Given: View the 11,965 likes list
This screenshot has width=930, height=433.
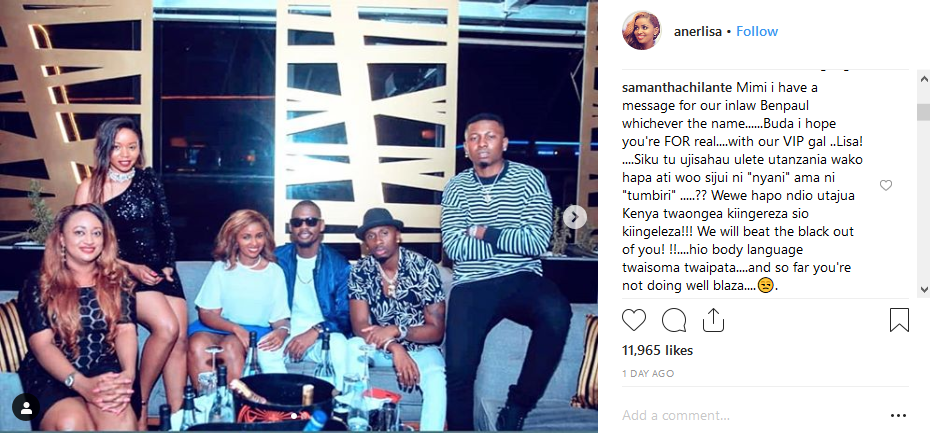Looking at the screenshot, I should (x=657, y=351).
